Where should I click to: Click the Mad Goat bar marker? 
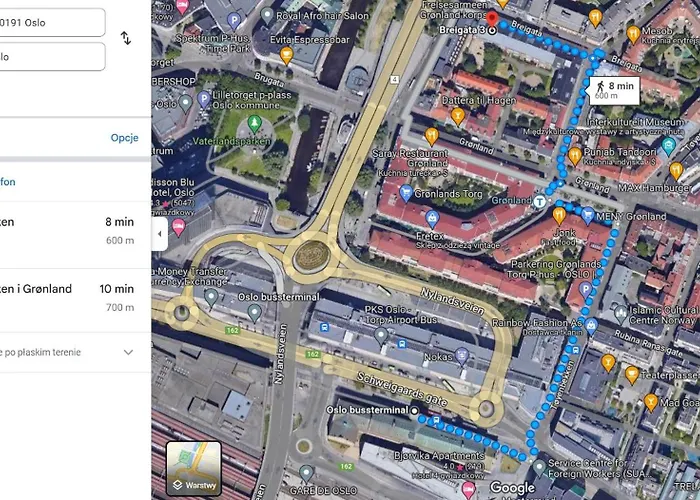coord(650,403)
